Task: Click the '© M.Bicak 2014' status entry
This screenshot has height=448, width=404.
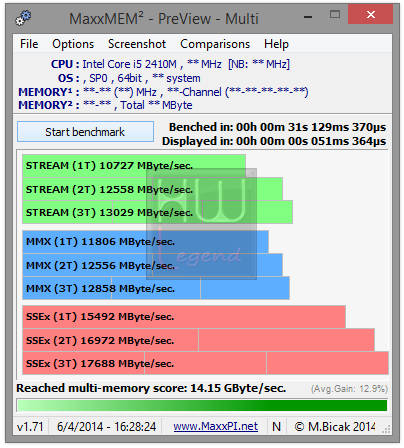Action: (x=335, y=426)
